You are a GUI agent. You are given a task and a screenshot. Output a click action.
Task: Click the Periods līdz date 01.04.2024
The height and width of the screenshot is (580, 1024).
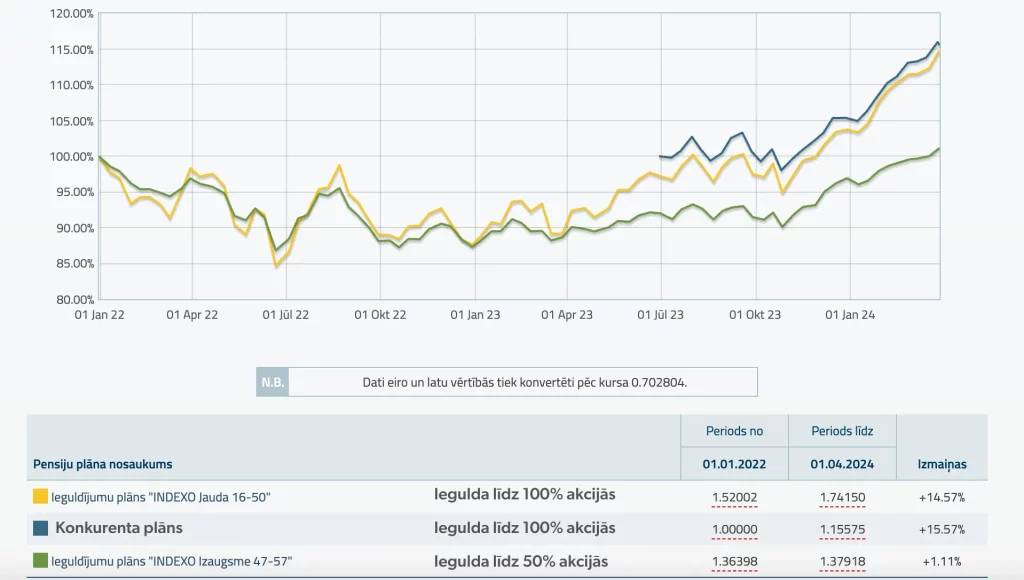842,464
